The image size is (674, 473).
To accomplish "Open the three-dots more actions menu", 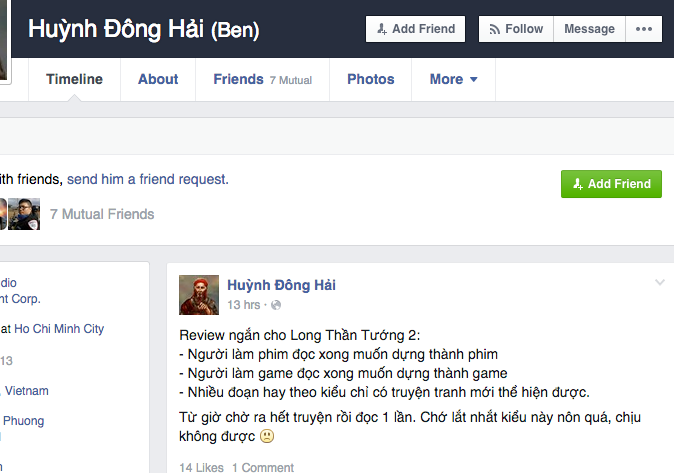I will (643, 29).
